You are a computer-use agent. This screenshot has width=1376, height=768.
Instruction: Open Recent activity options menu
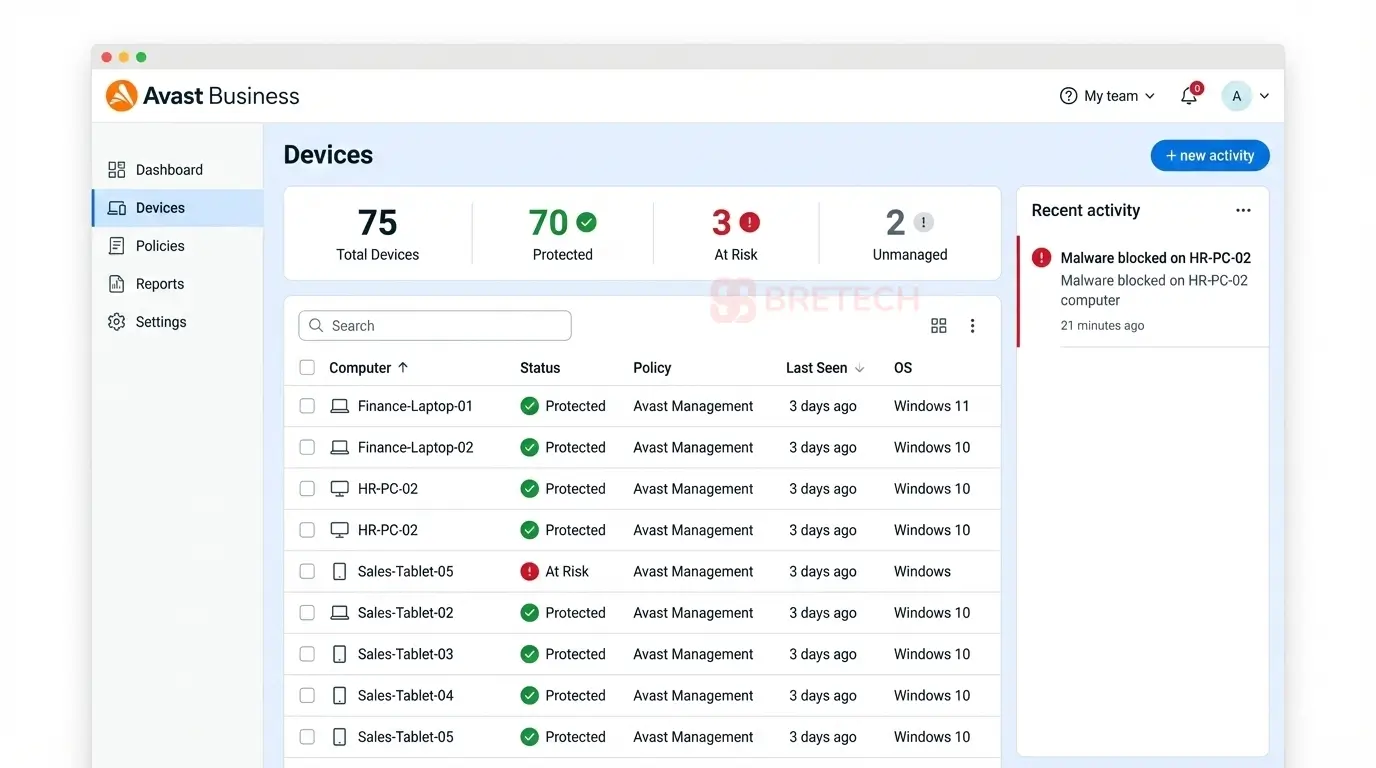1243,210
